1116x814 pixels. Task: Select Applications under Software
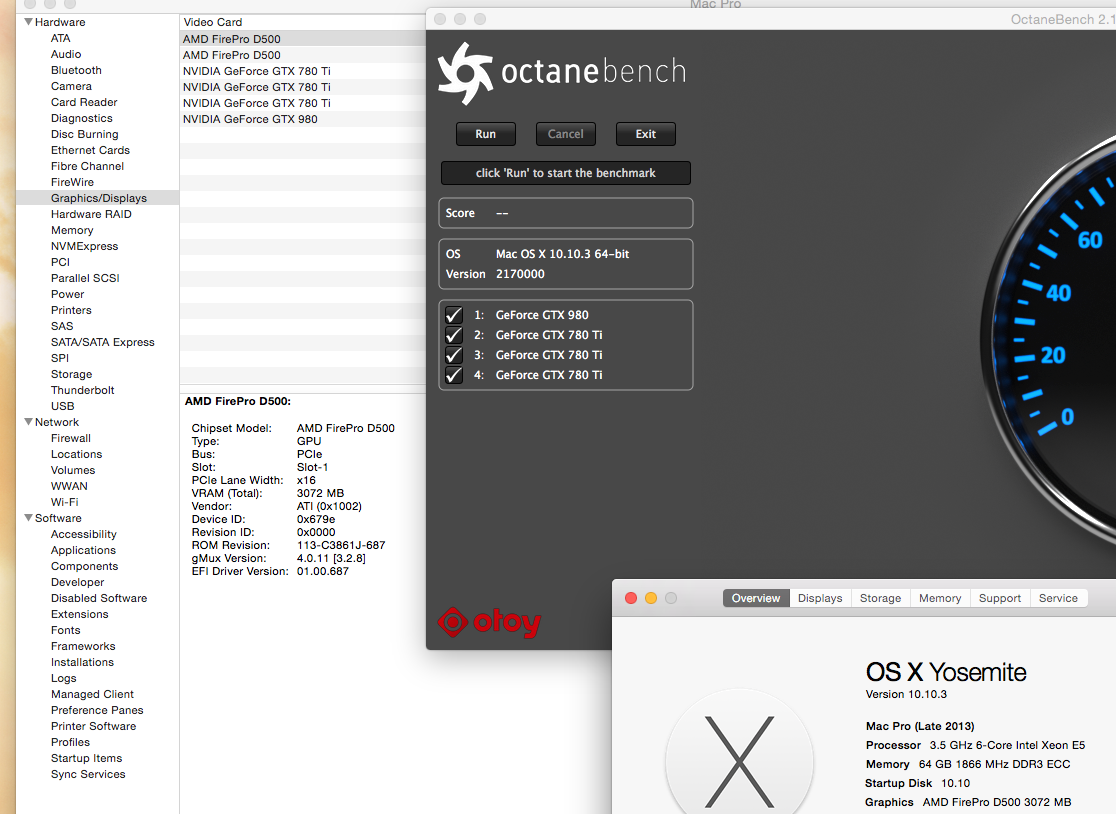click(x=83, y=551)
